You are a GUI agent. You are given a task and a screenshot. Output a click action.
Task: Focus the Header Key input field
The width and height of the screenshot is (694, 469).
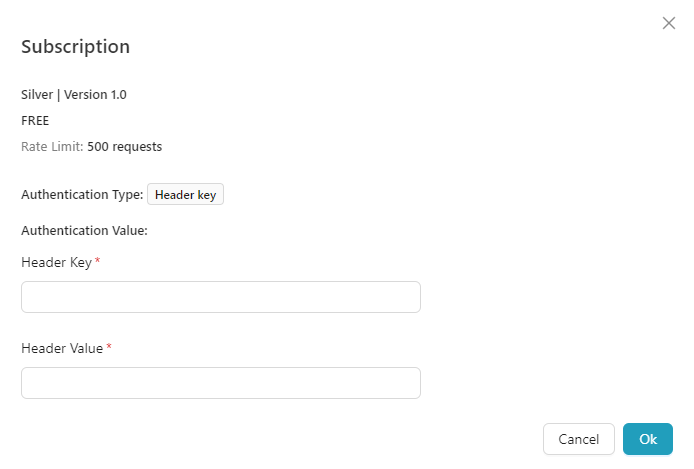point(220,297)
